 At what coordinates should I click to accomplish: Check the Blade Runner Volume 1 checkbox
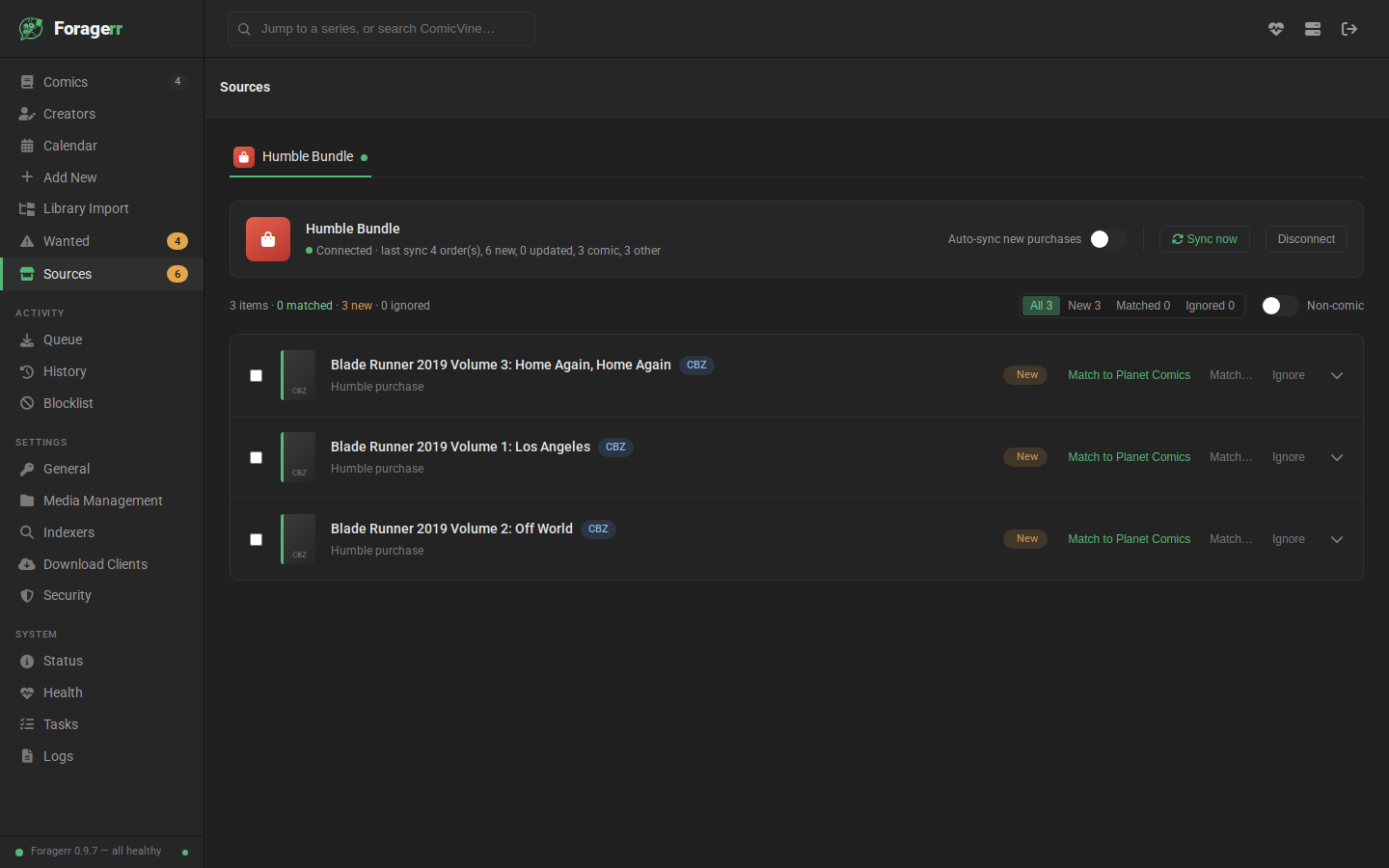coord(256,457)
